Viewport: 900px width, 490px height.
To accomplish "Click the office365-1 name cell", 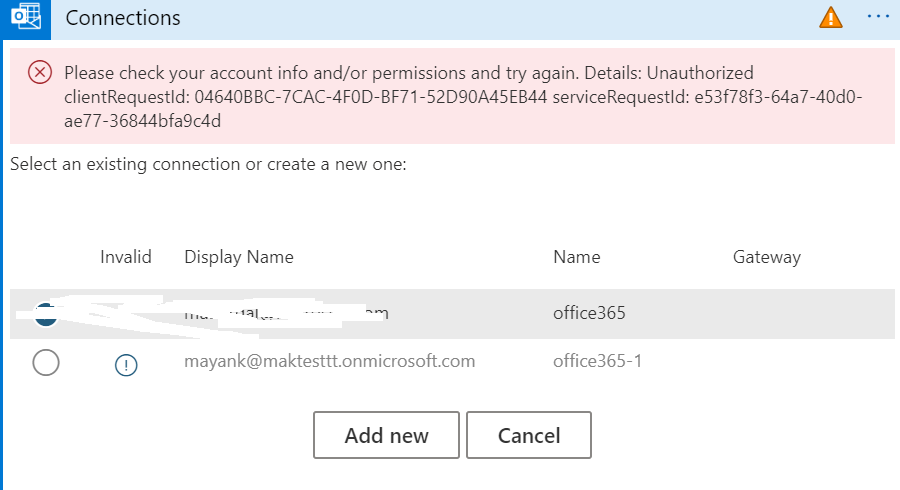I will coord(598,361).
